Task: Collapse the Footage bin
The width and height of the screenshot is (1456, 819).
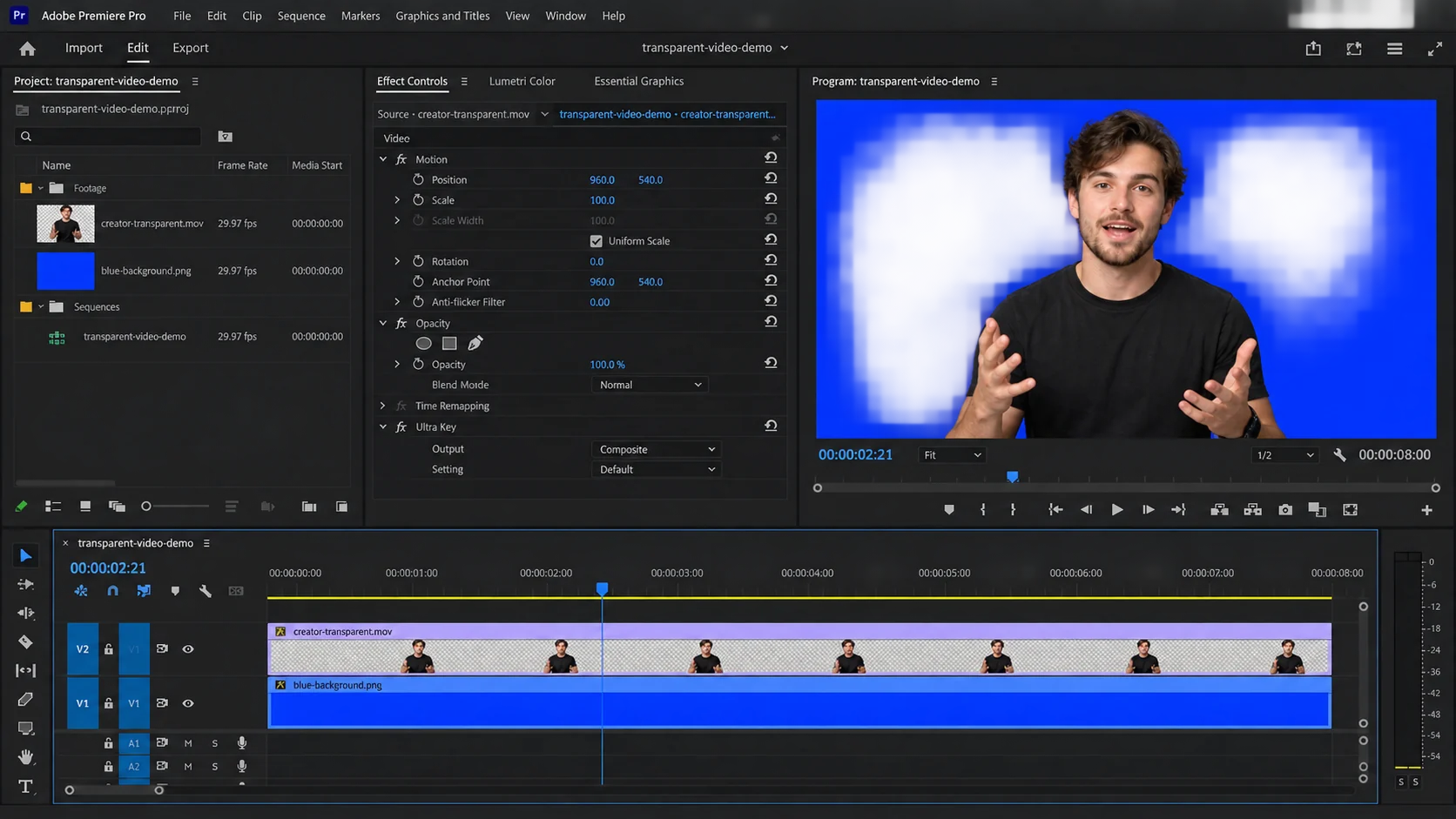Action: 40,188
